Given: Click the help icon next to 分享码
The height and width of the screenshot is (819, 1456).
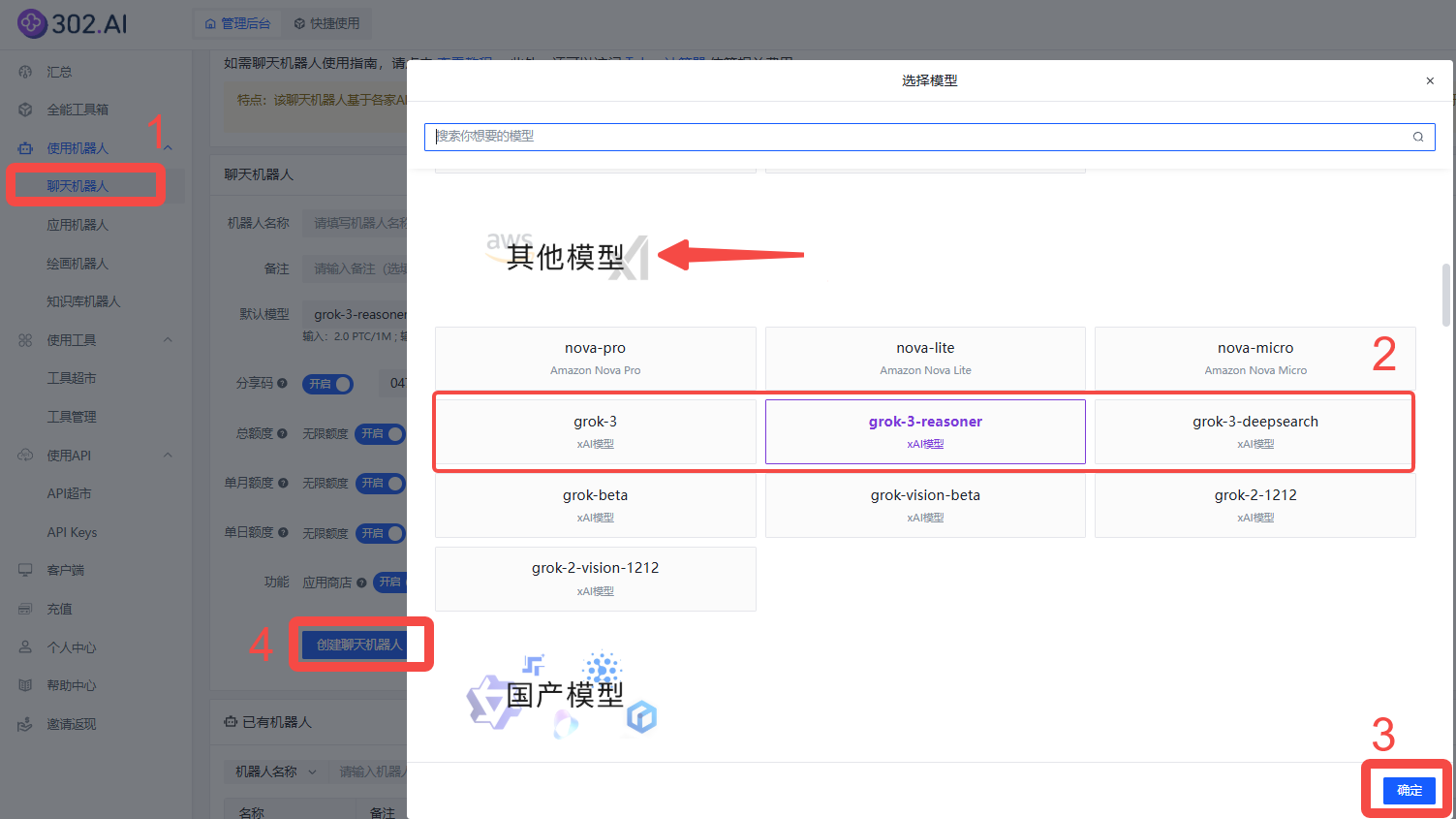Looking at the screenshot, I should pyautogui.click(x=282, y=384).
